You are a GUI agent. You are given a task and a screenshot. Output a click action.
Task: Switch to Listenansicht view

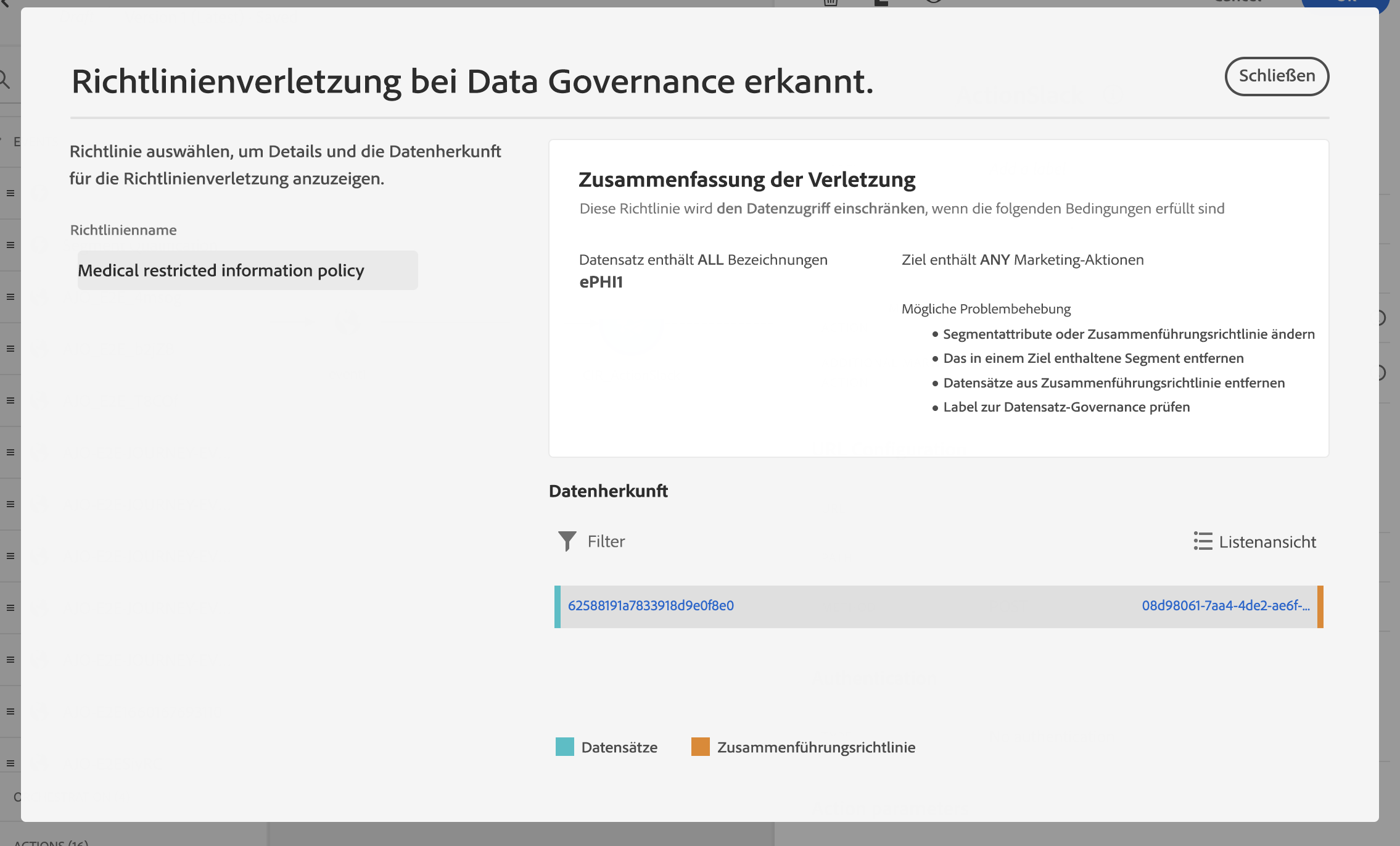(1267, 542)
